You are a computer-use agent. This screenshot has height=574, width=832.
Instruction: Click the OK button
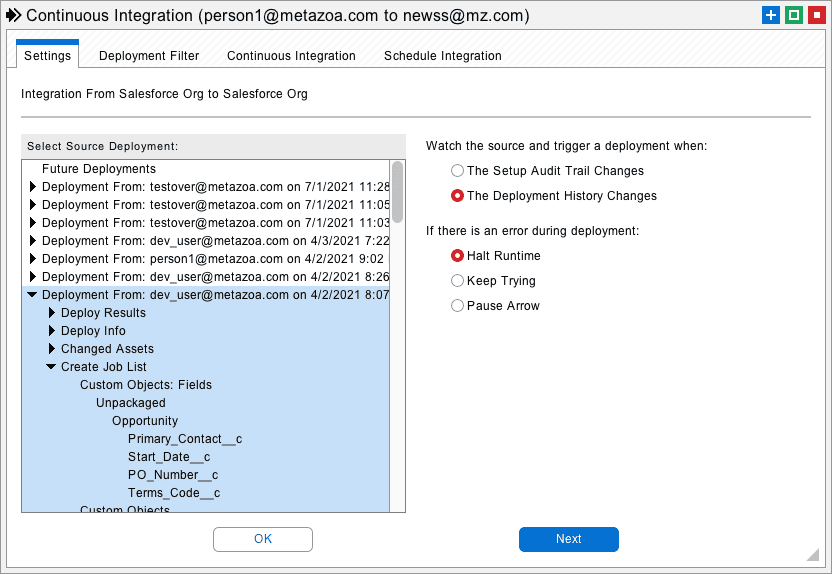[x=263, y=539]
